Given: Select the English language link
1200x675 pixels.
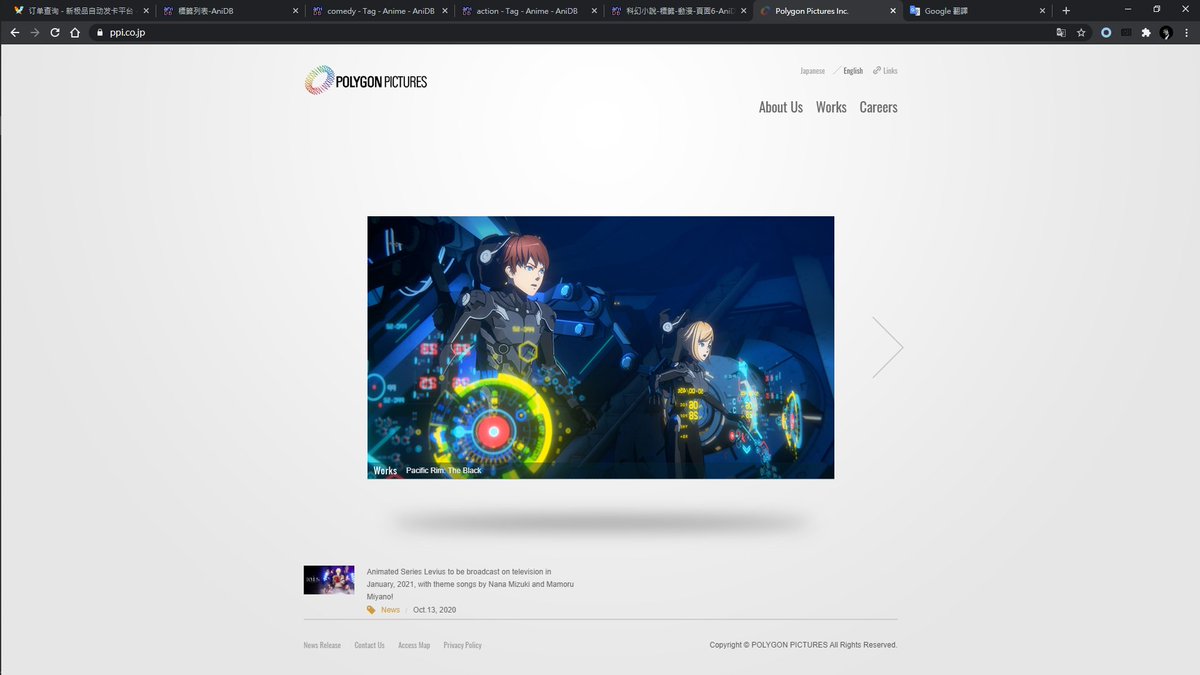Looking at the screenshot, I should pos(853,71).
